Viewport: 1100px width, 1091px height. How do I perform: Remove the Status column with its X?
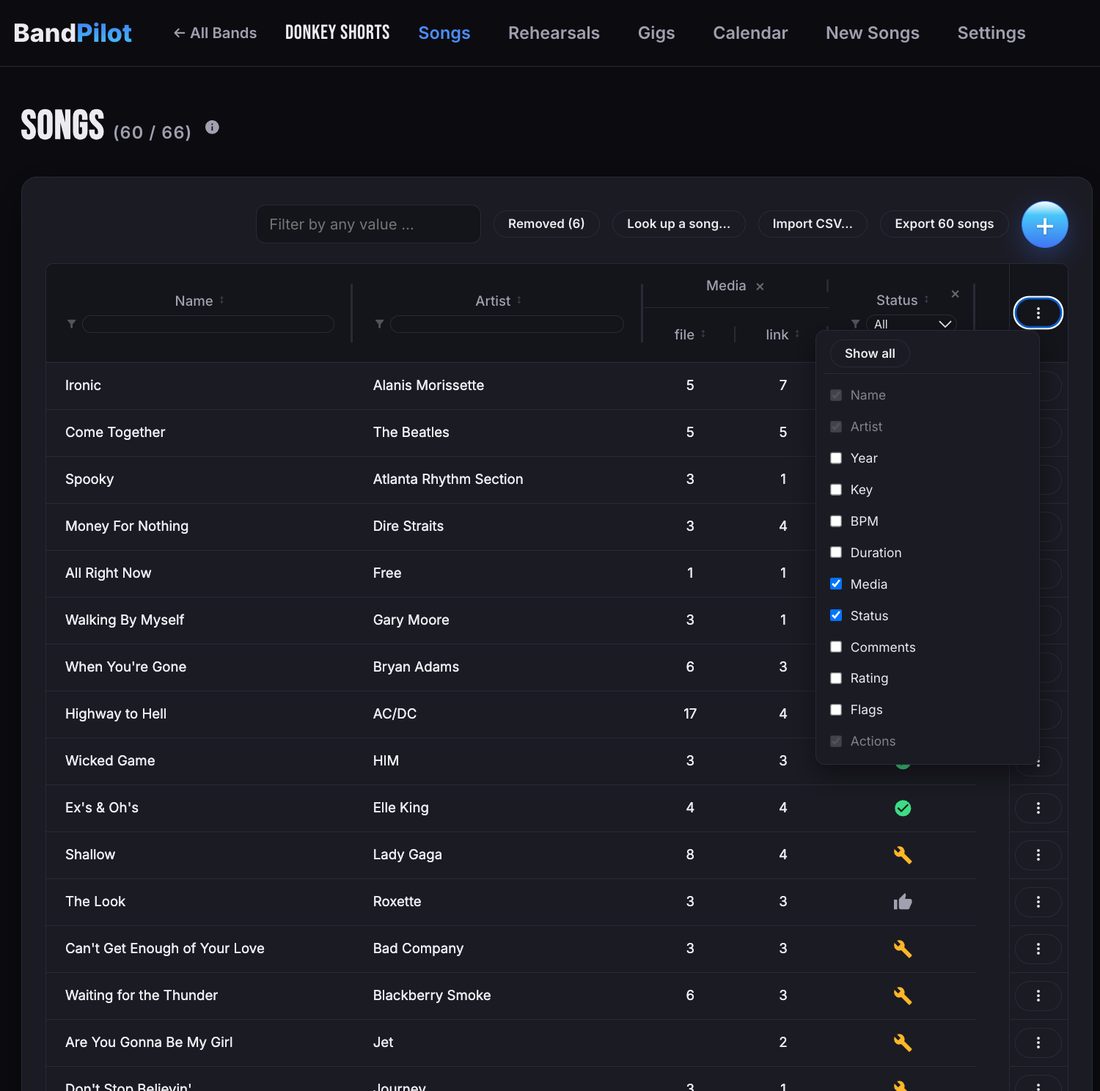(955, 294)
